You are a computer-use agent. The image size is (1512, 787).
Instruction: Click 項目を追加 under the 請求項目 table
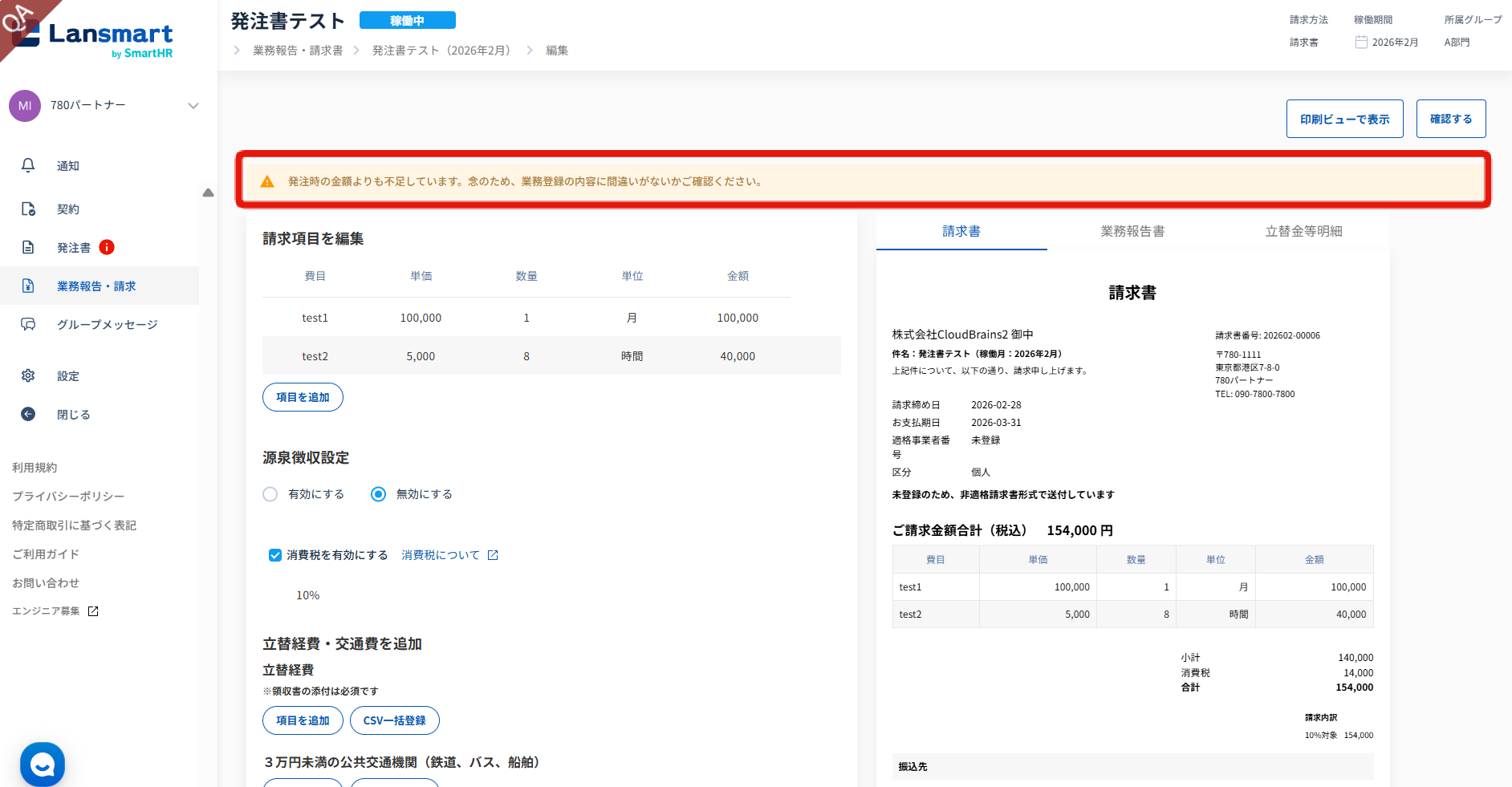(x=303, y=397)
